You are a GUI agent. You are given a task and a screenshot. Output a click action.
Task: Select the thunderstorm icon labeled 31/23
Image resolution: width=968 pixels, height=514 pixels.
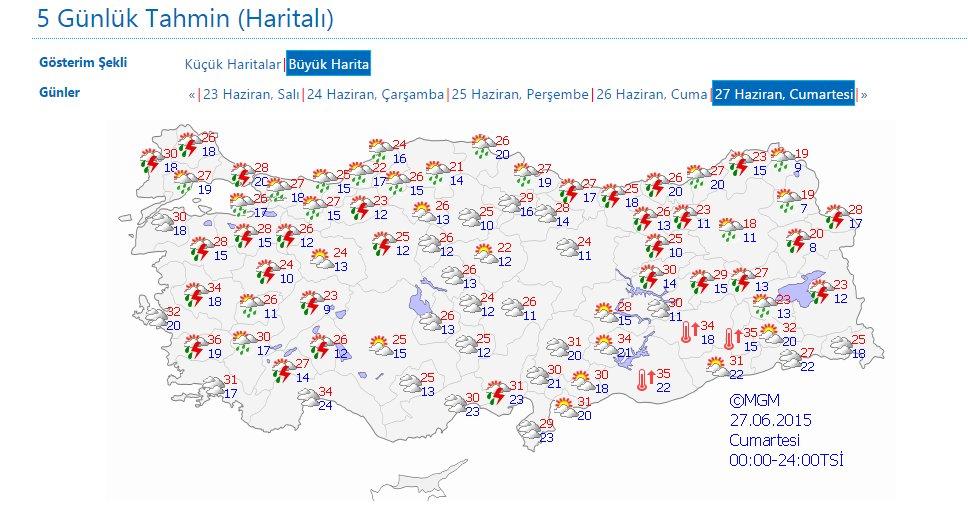coord(497,392)
